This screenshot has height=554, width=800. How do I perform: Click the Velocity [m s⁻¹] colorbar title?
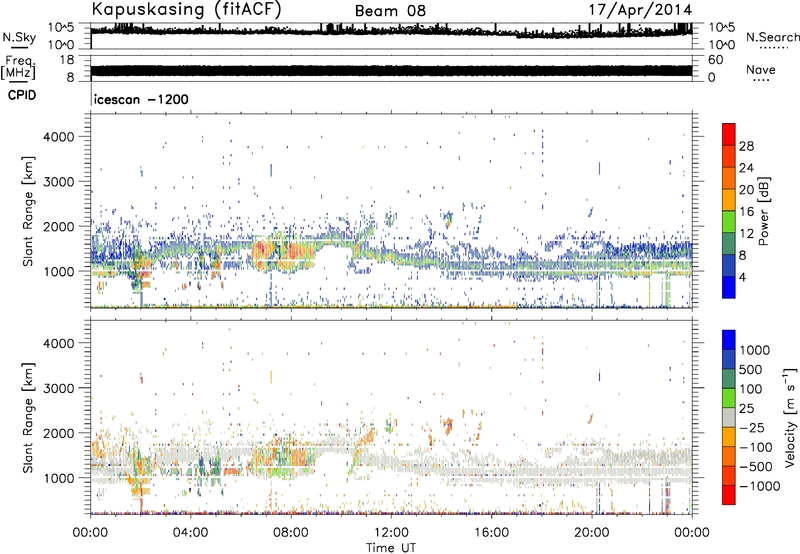[790, 417]
